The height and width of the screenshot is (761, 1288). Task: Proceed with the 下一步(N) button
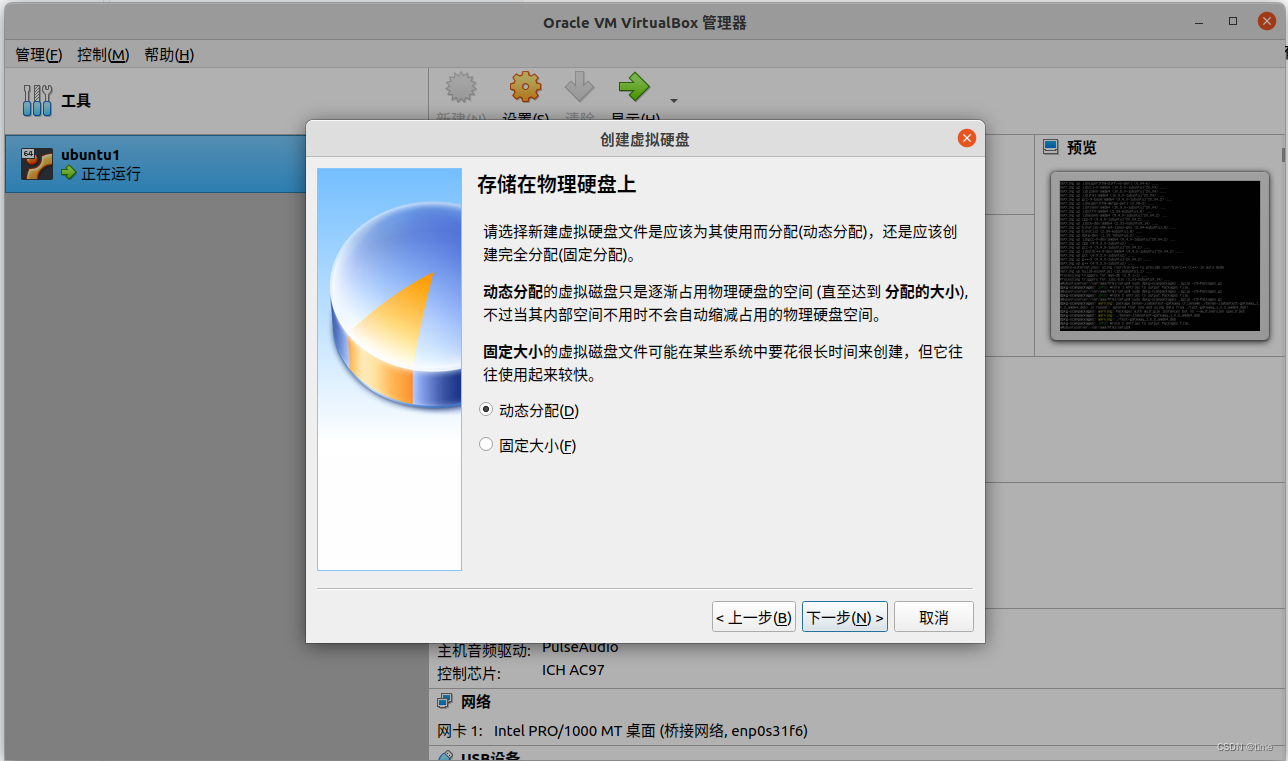[x=845, y=617]
